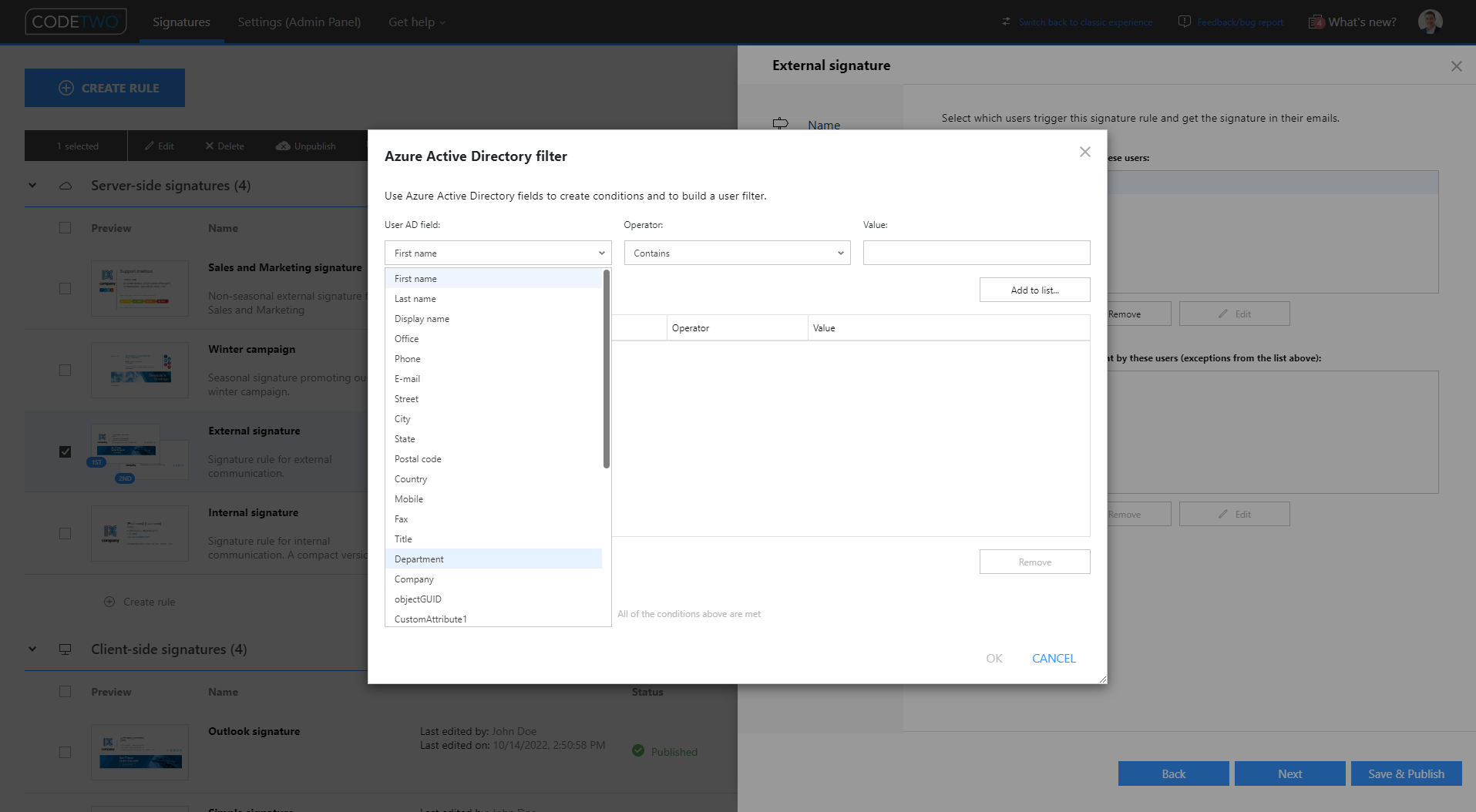Close the External signature panel

(1456, 66)
